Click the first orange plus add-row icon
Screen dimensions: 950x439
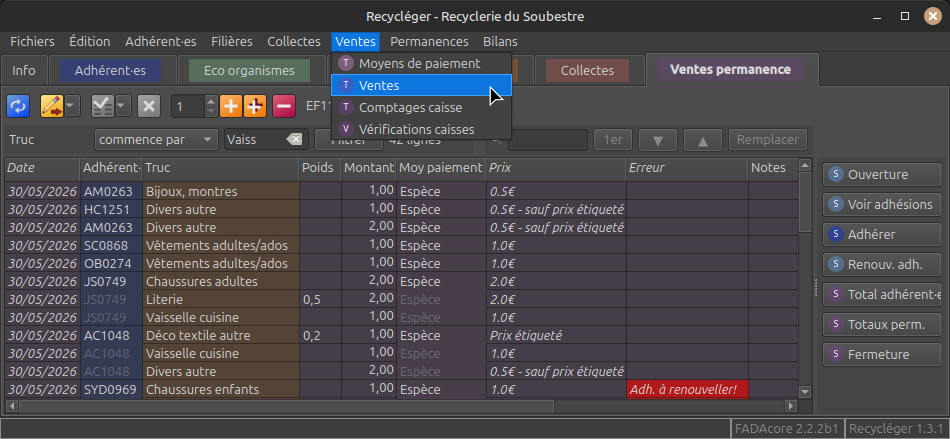point(231,107)
